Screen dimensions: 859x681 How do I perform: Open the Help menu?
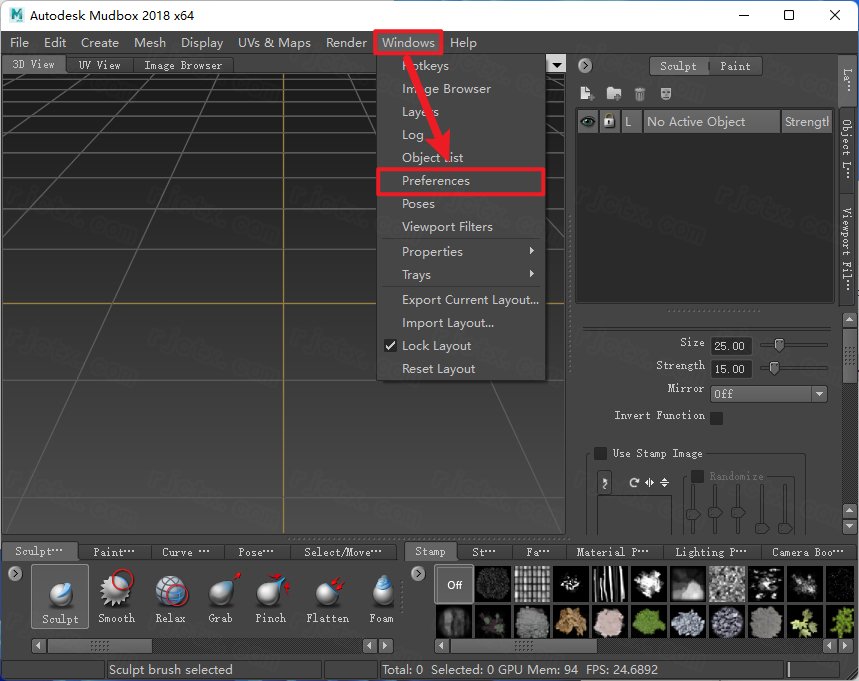(x=463, y=43)
